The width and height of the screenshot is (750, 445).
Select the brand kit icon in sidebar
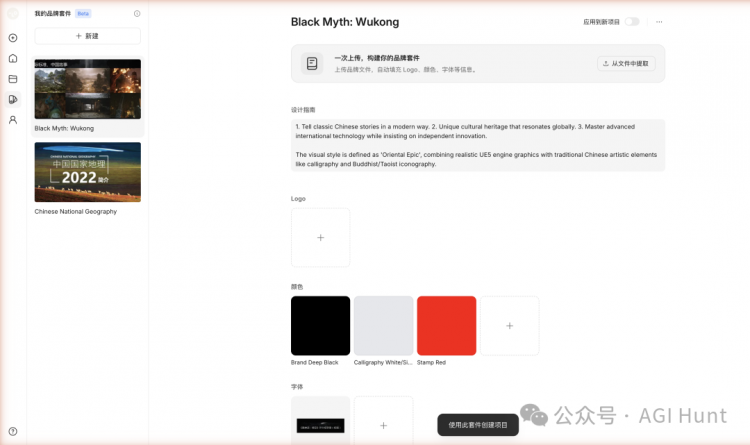[x=13, y=100]
